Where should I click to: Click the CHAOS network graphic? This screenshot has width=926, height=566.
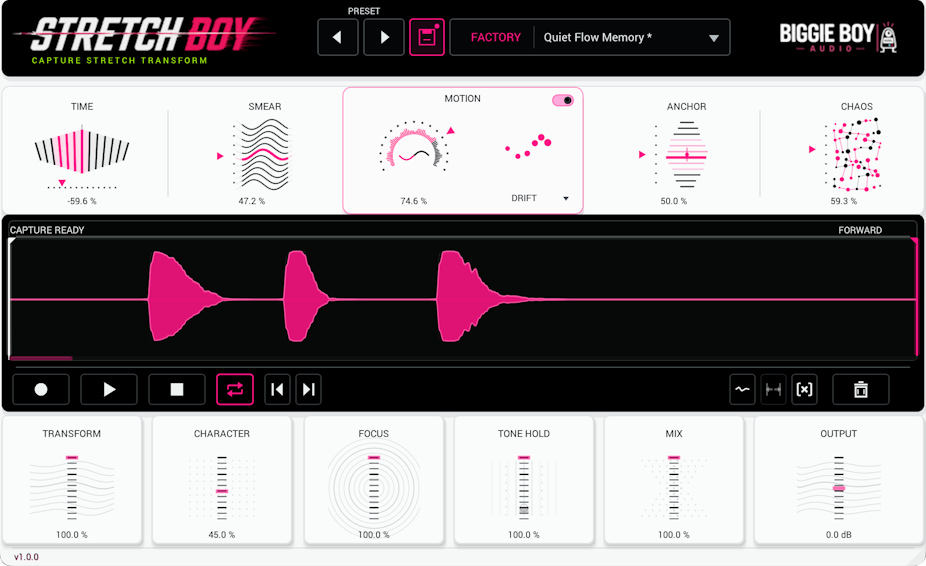[x=856, y=154]
